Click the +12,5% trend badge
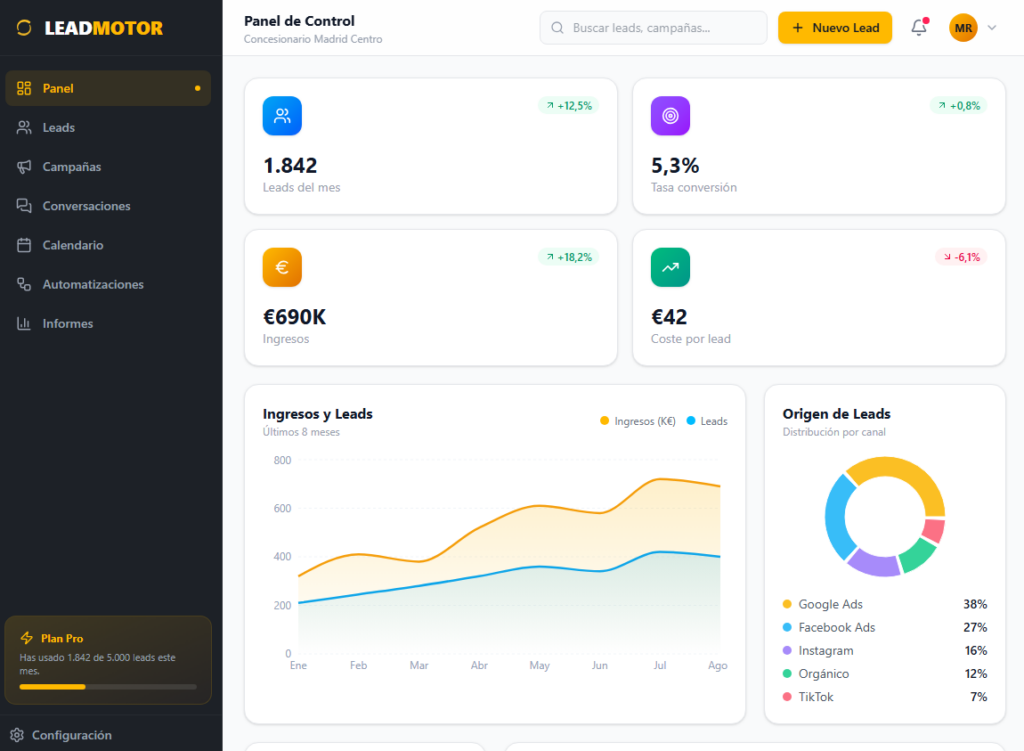Image resolution: width=1024 pixels, height=751 pixels. (x=569, y=106)
